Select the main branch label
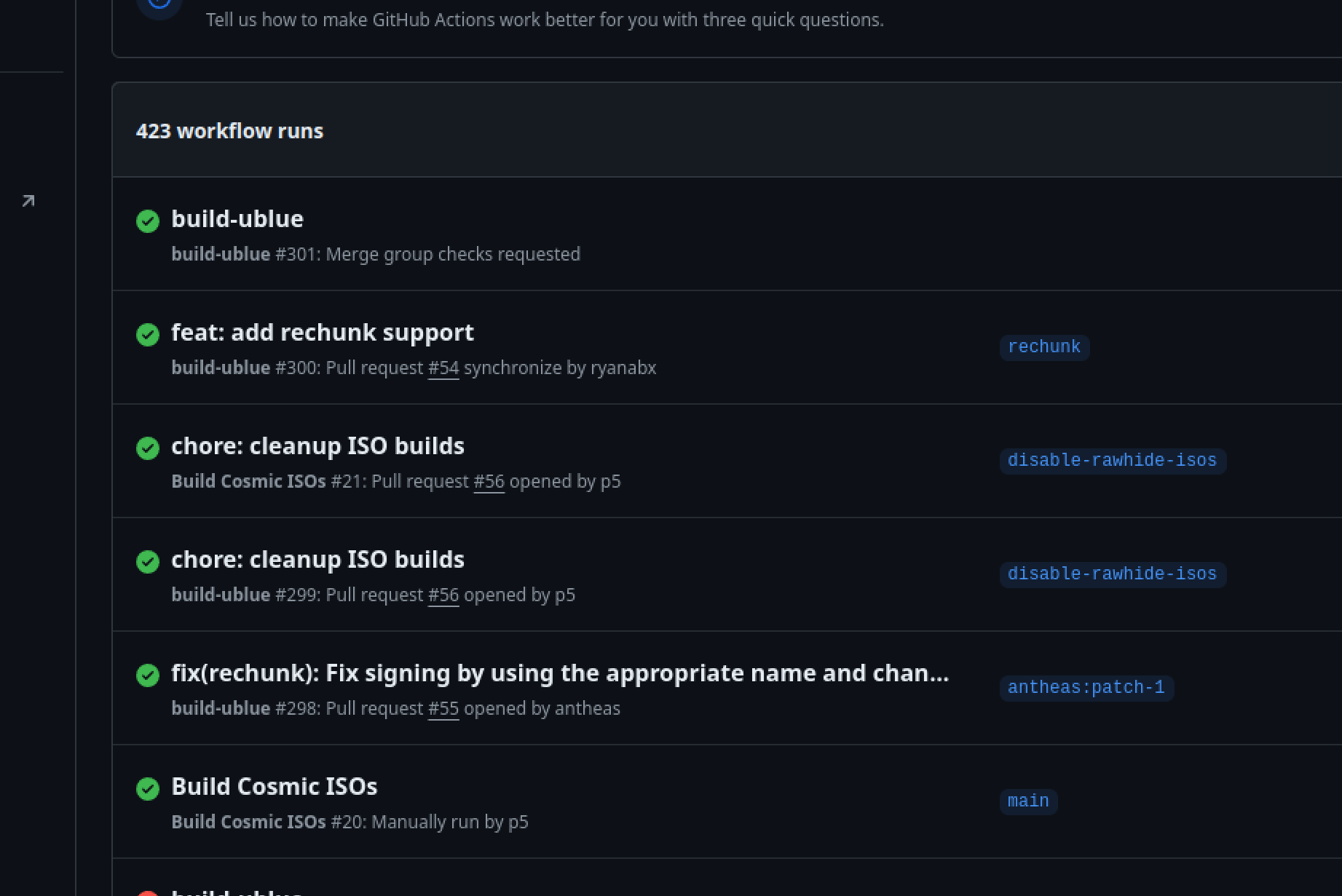The height and width of the screenshot is (896, 1342). click(x=1028, y=801)
